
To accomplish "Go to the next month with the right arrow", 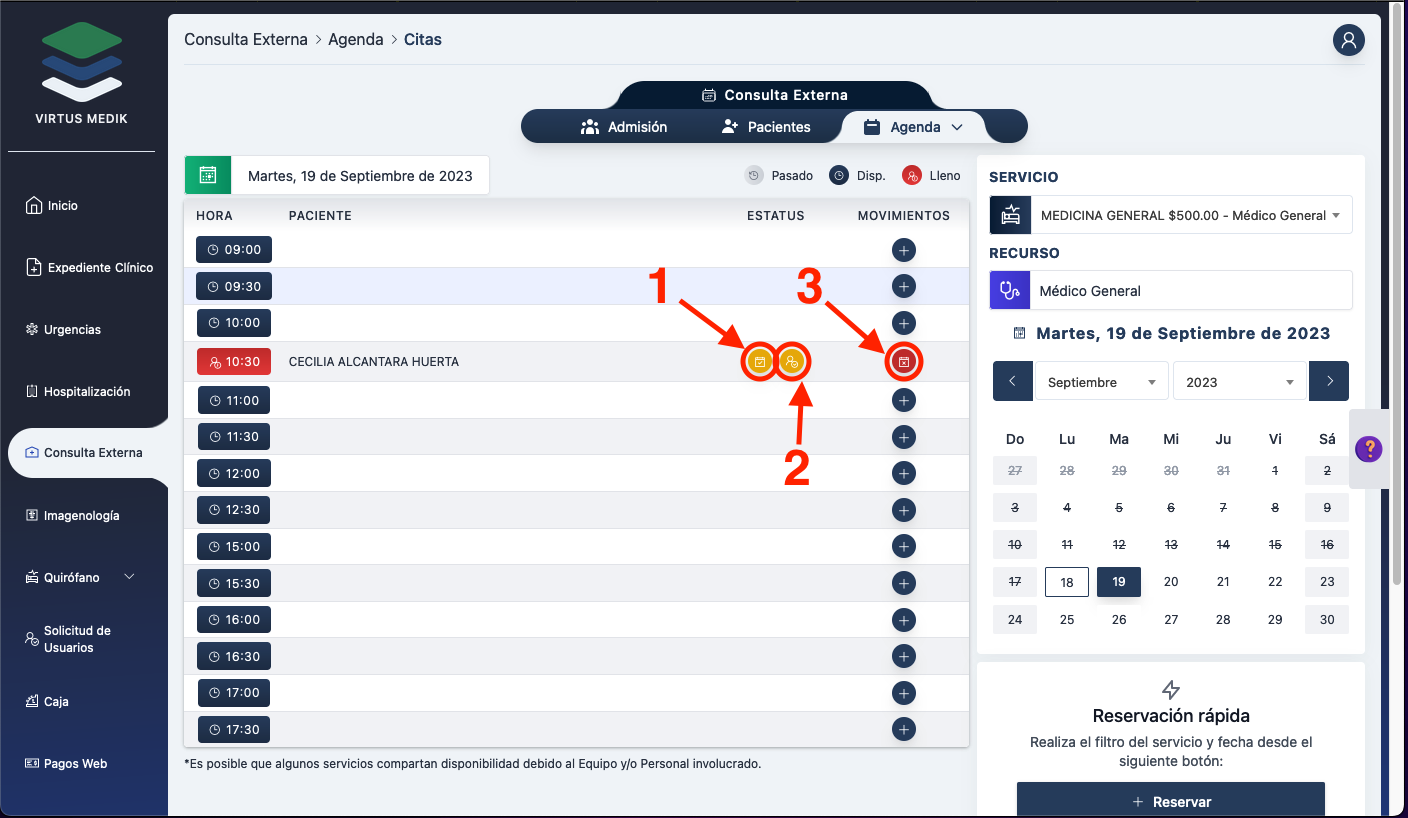I will (1329, 381).
